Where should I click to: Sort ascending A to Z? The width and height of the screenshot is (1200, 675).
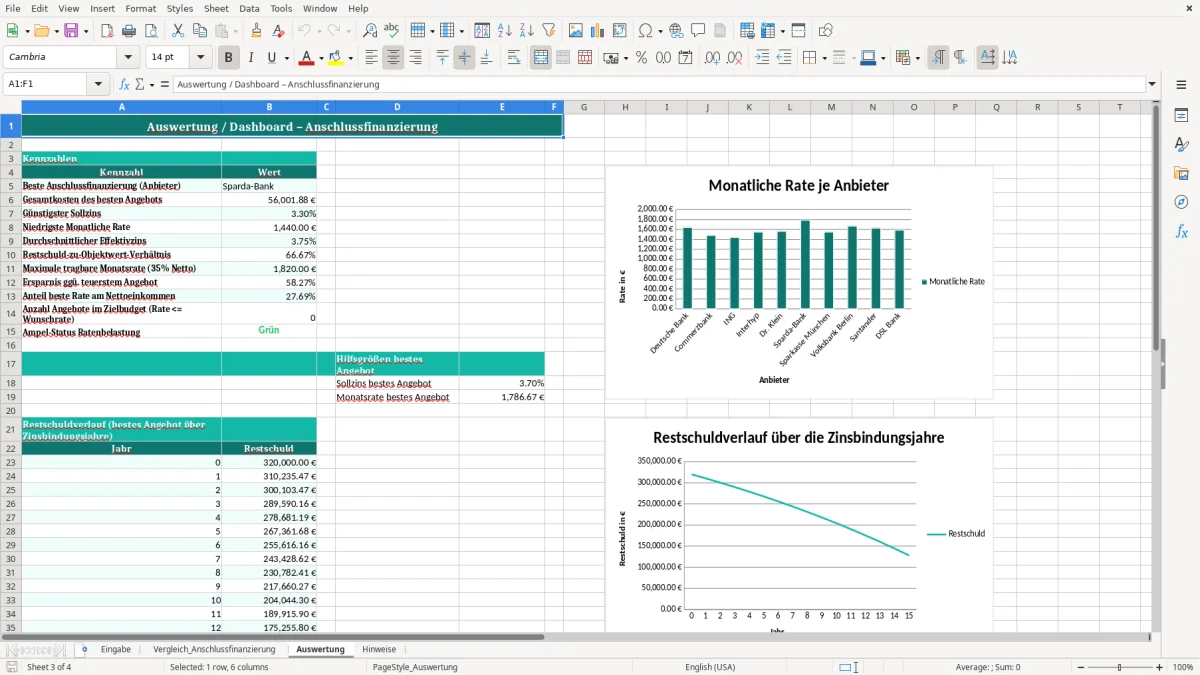coord(505,31)
